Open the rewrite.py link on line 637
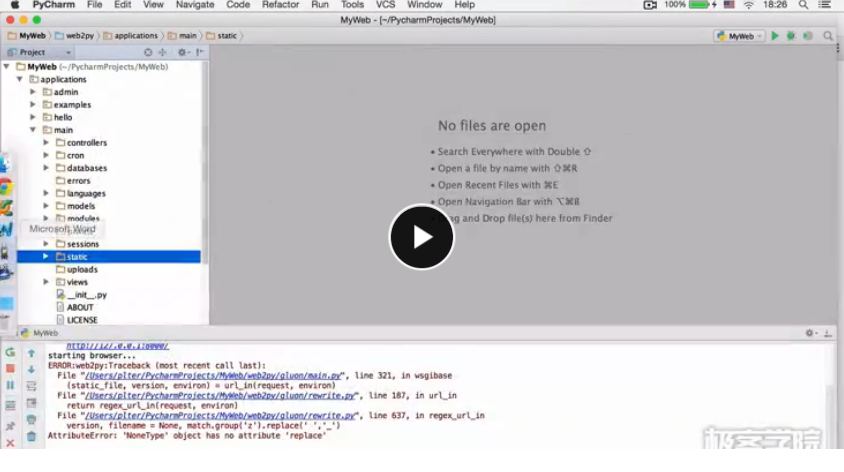Screen dimensions: 844x472 tap(221, 415)
